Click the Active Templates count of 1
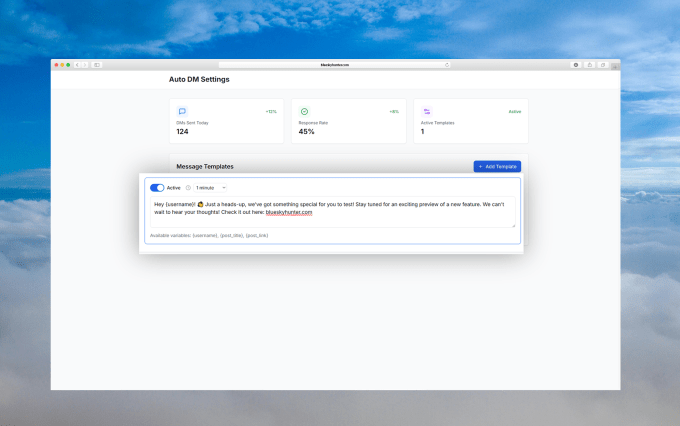The width and height of the screenshot is (680, 426). point(422,131)
